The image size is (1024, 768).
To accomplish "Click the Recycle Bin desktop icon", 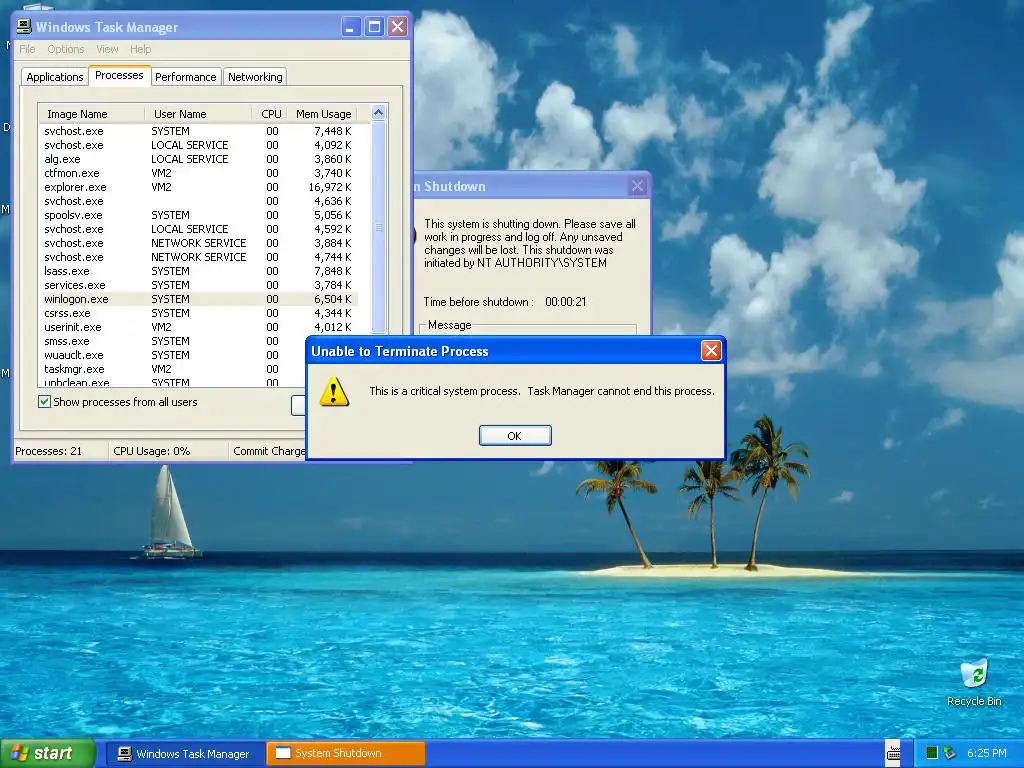I will click(x=974, y=682).
